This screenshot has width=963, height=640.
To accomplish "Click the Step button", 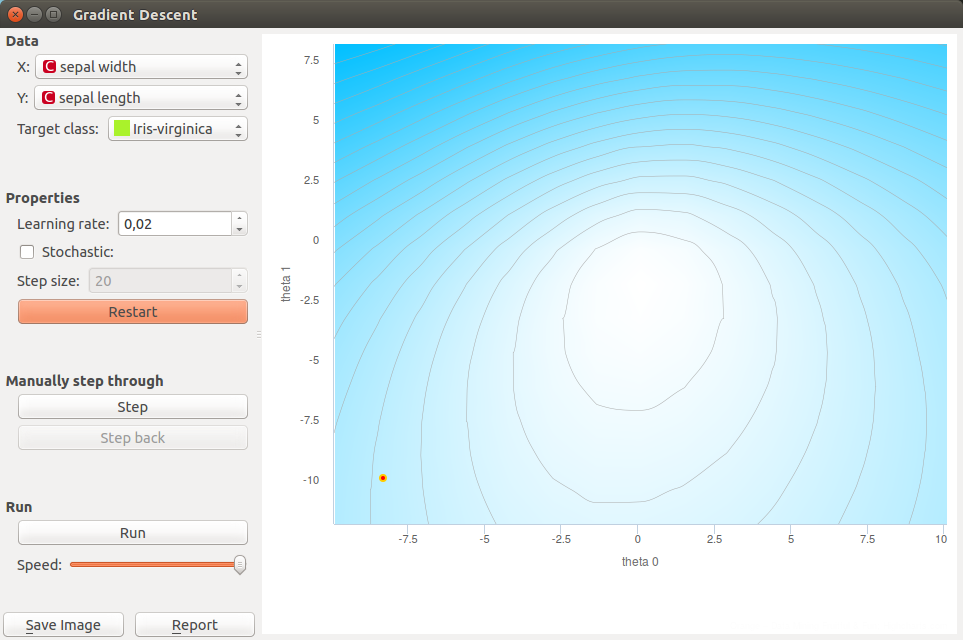I will point(132,406).
